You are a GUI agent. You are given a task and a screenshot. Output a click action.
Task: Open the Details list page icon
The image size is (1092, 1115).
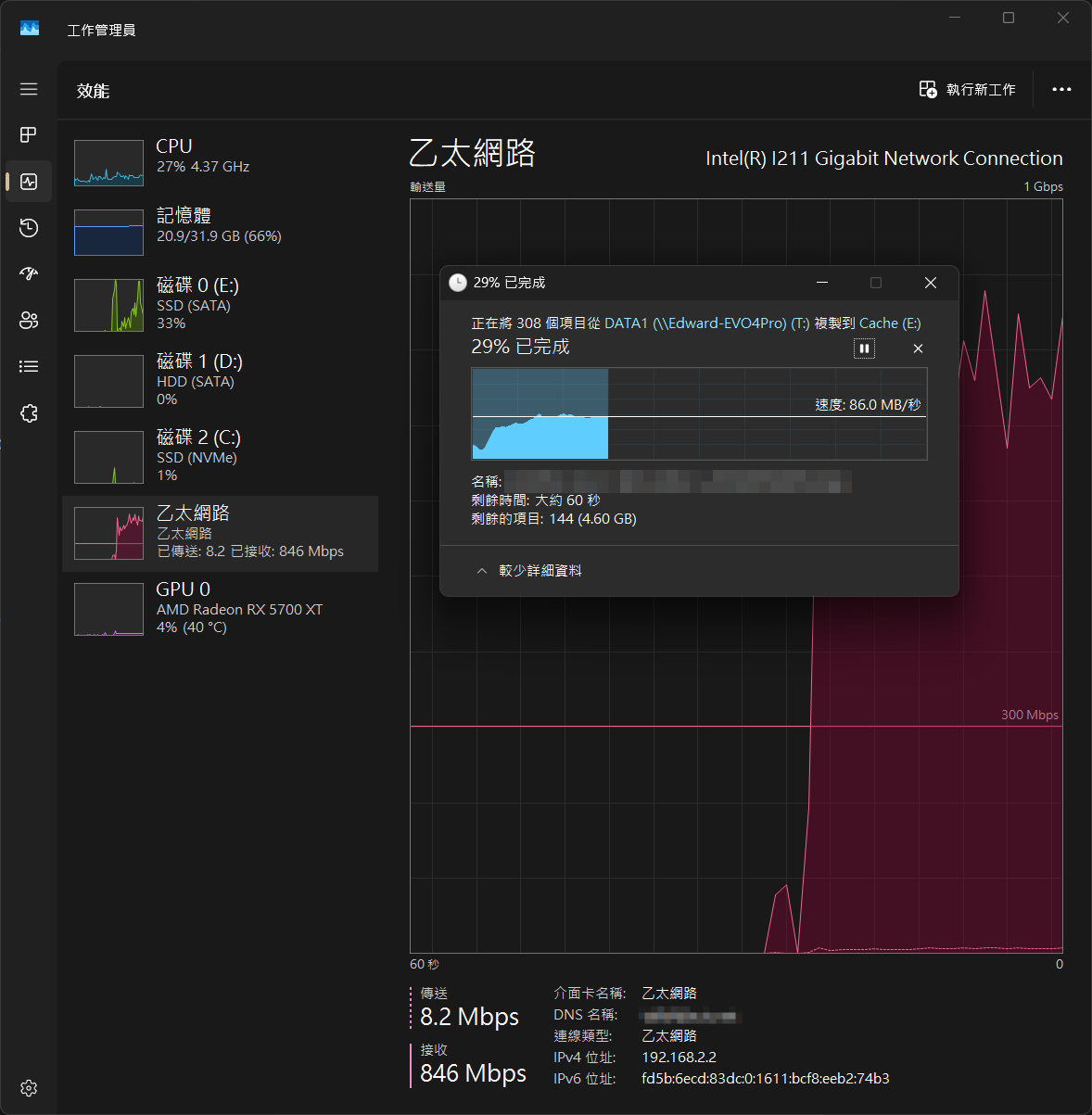(29, 367)
